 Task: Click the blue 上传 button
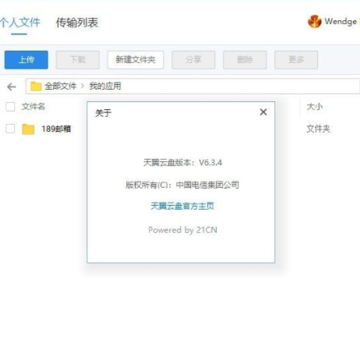26,60
